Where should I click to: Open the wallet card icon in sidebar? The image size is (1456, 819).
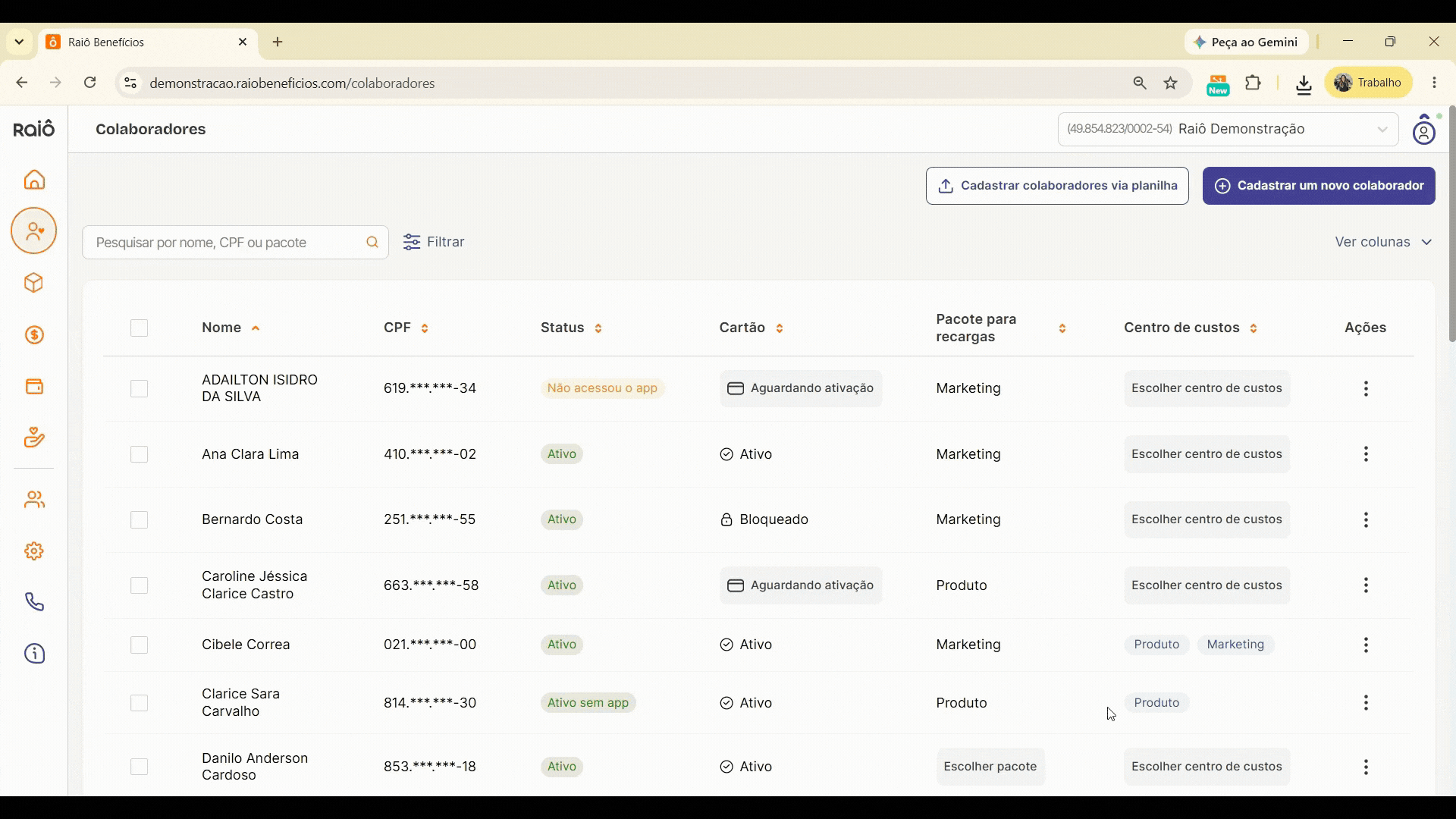coord(34,387)
